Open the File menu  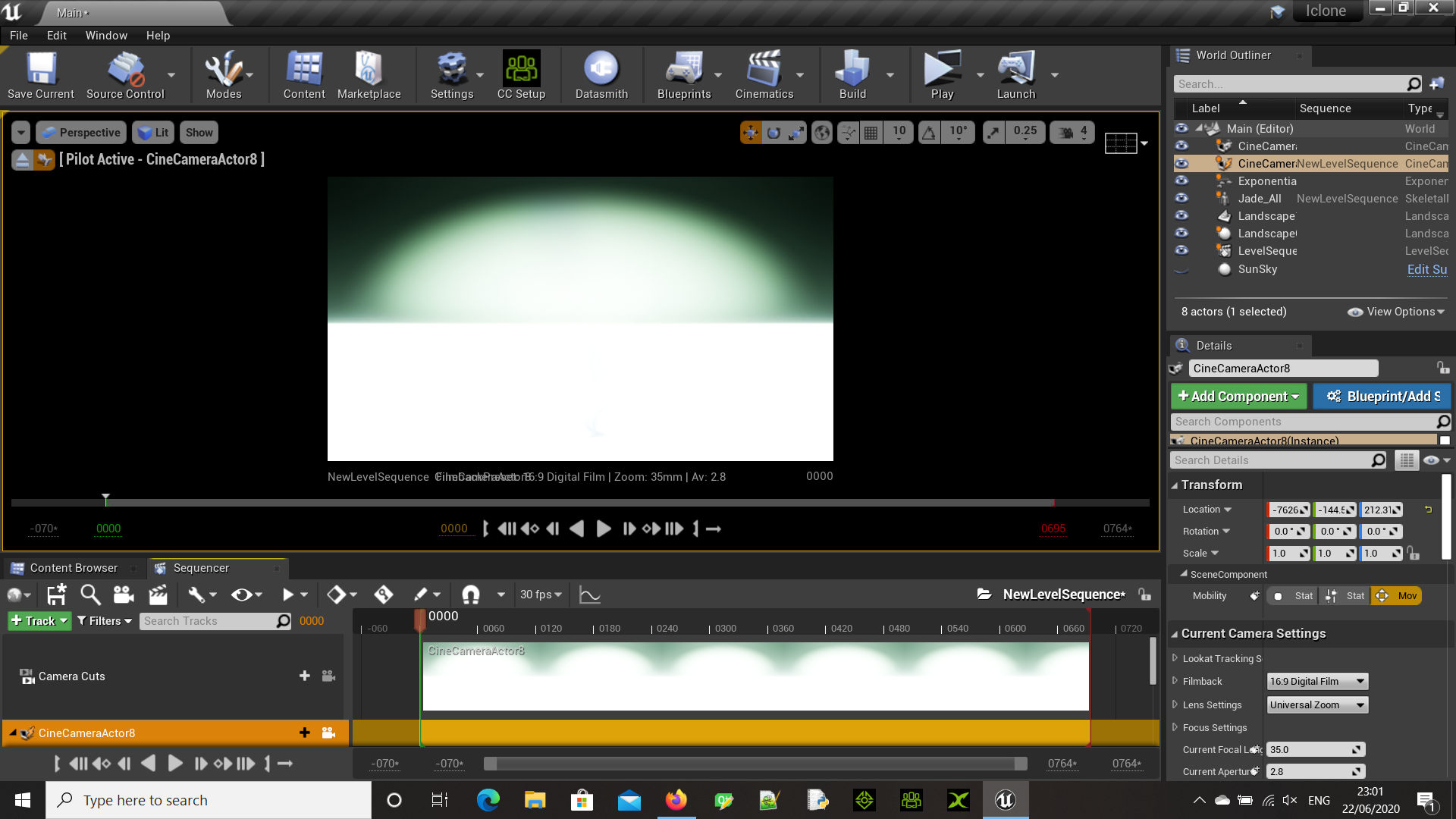(x=19, y=36)
